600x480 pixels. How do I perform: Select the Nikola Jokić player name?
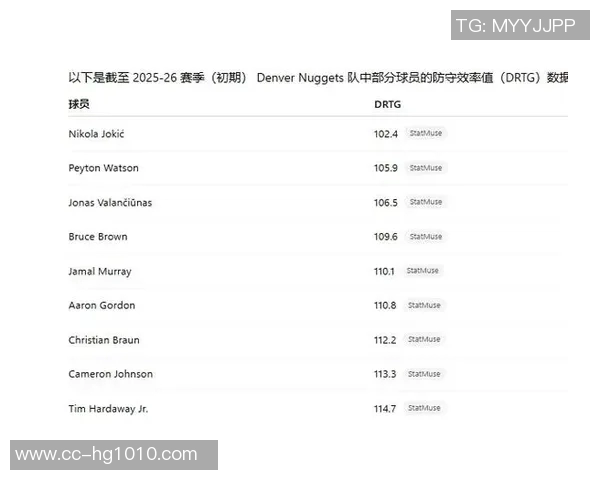pyautogui.click(x=96, y=134)
